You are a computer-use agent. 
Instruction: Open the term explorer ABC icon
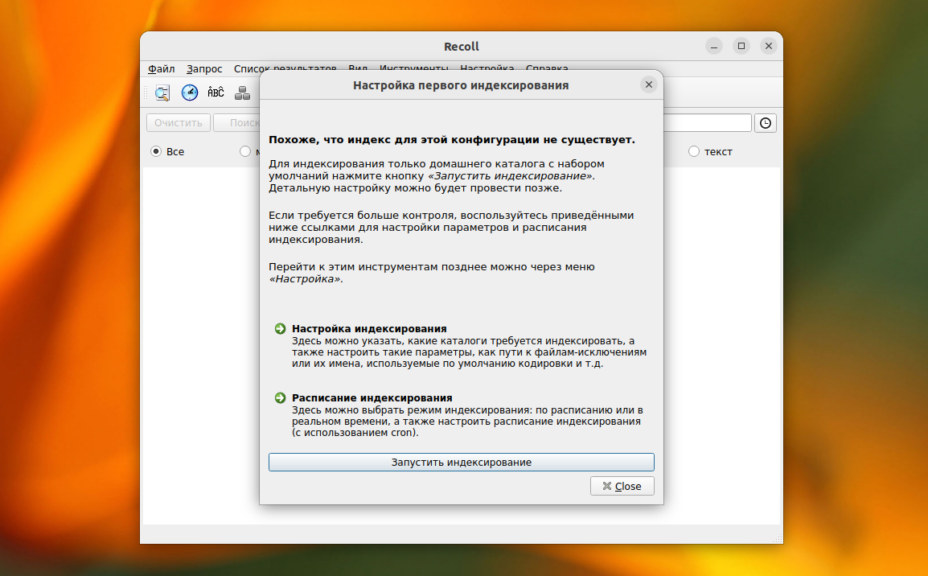[216, 93]
